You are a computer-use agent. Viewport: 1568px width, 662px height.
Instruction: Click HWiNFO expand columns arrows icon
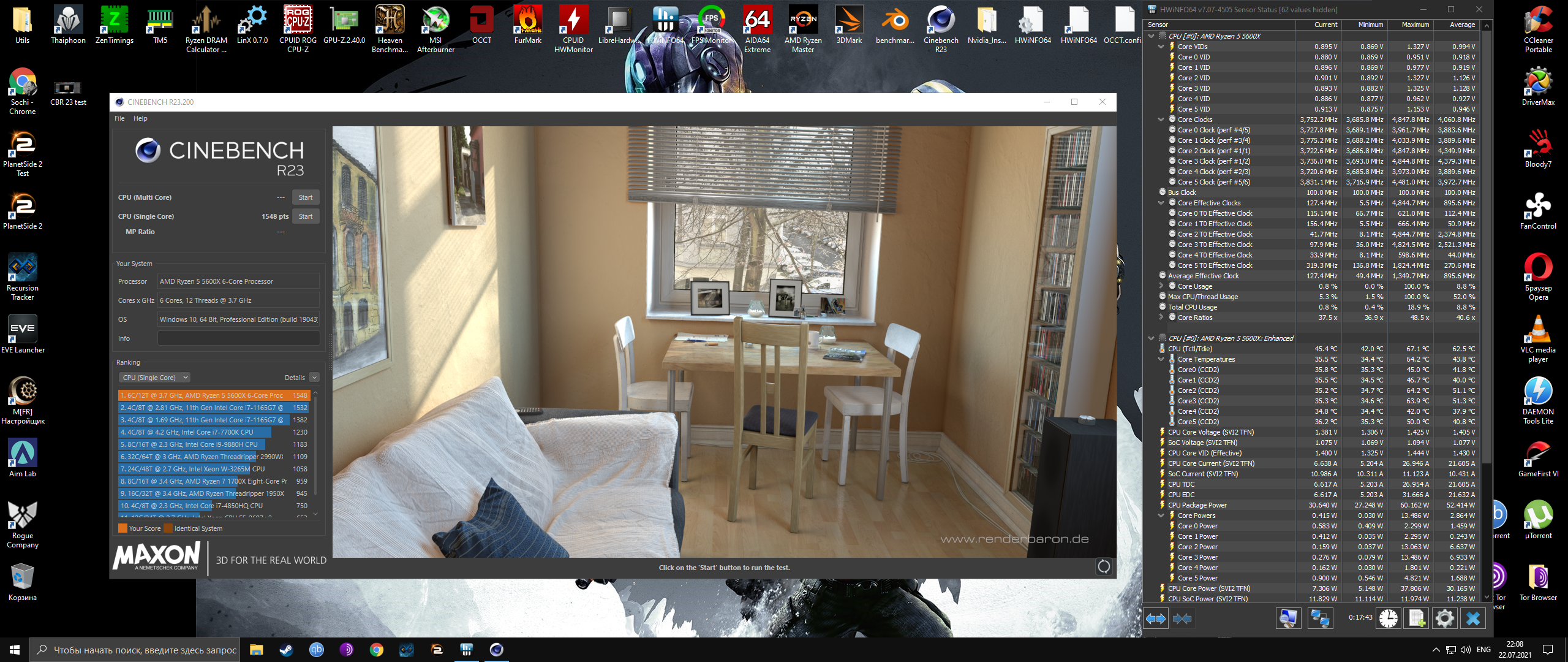click(x=1156, y=618)
